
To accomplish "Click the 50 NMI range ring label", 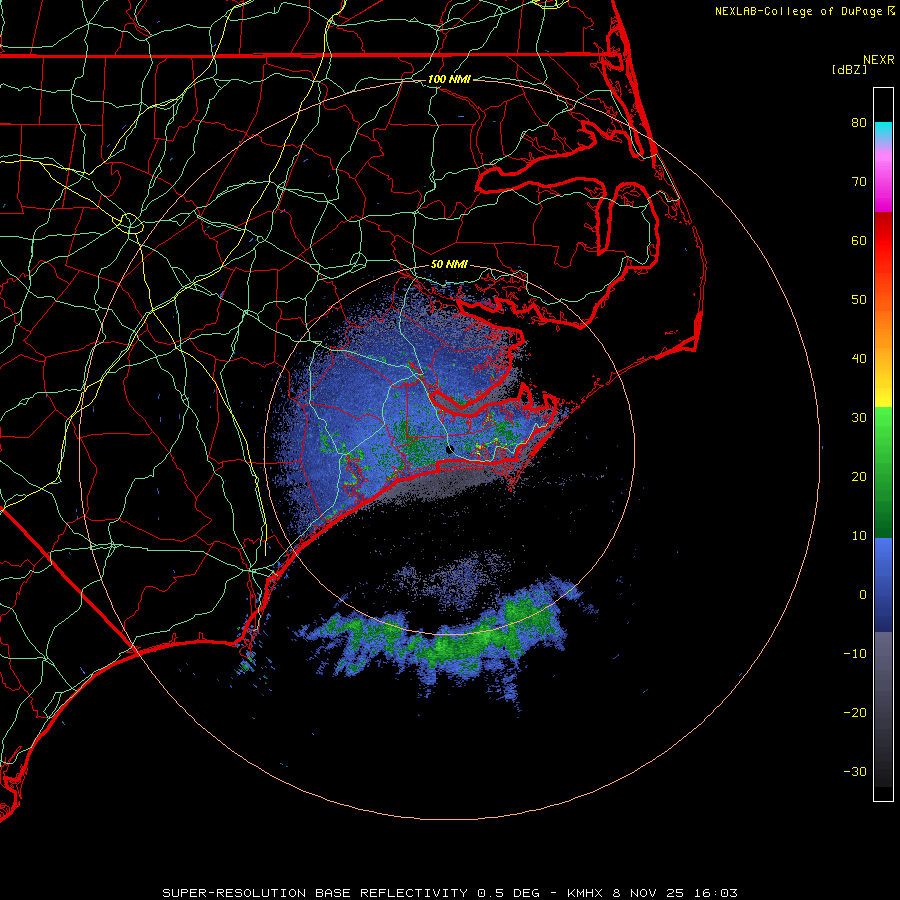I will coord(449,265).
